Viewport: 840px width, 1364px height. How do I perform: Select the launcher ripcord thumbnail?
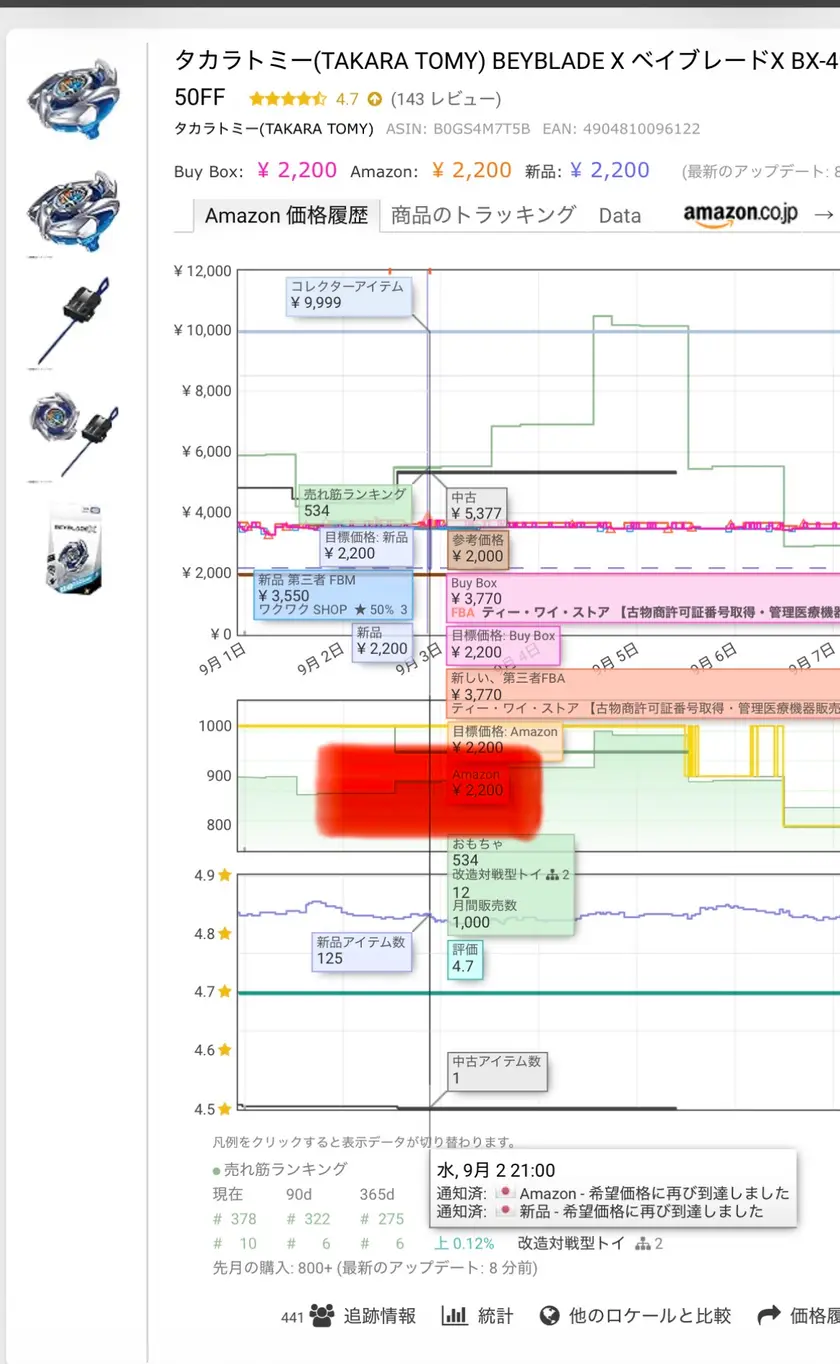click(x=73, y=321)
